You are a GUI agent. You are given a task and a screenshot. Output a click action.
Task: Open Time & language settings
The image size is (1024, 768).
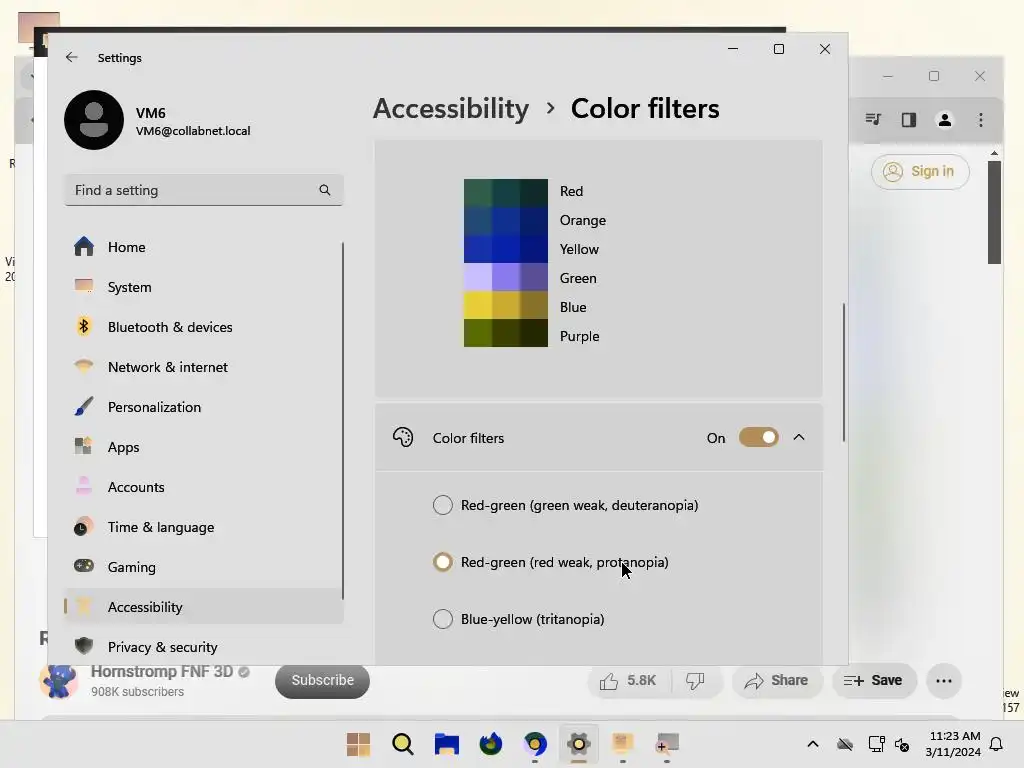(x=204, y=527)
